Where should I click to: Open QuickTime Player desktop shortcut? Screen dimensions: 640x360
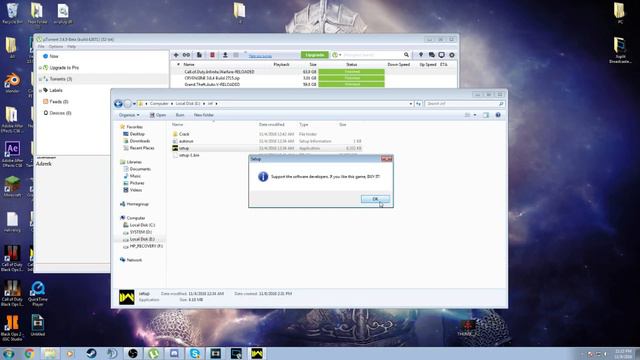[x=38, y=293]
